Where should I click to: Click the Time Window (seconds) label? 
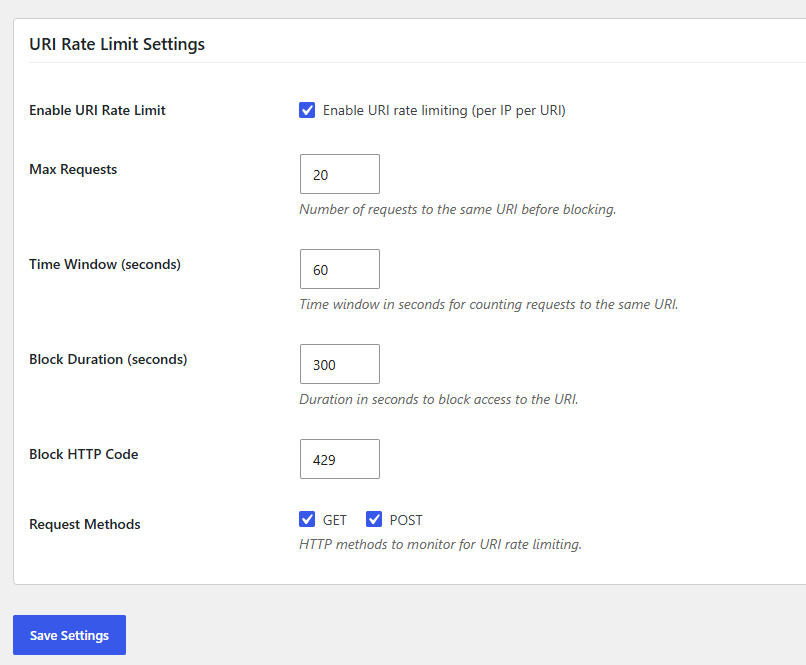pyautogui.click(x=105, y=264)
